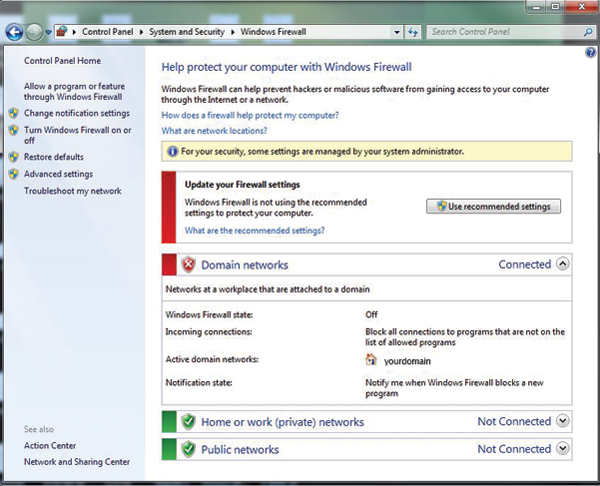The height and width of the screenshot is (486, 600).
Task: Click the Refresh button beside address bar
Action: [x=412, y=32]
